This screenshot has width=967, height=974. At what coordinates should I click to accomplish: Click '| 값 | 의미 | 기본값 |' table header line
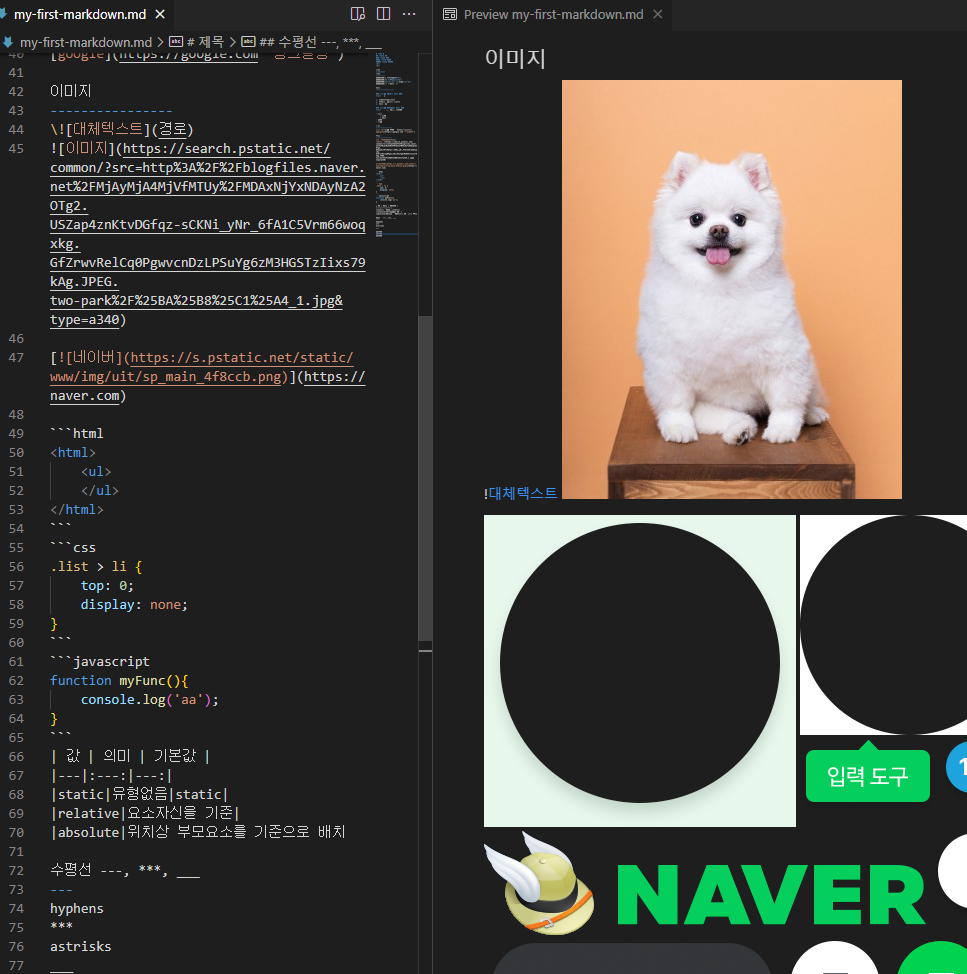pos(130,757)
